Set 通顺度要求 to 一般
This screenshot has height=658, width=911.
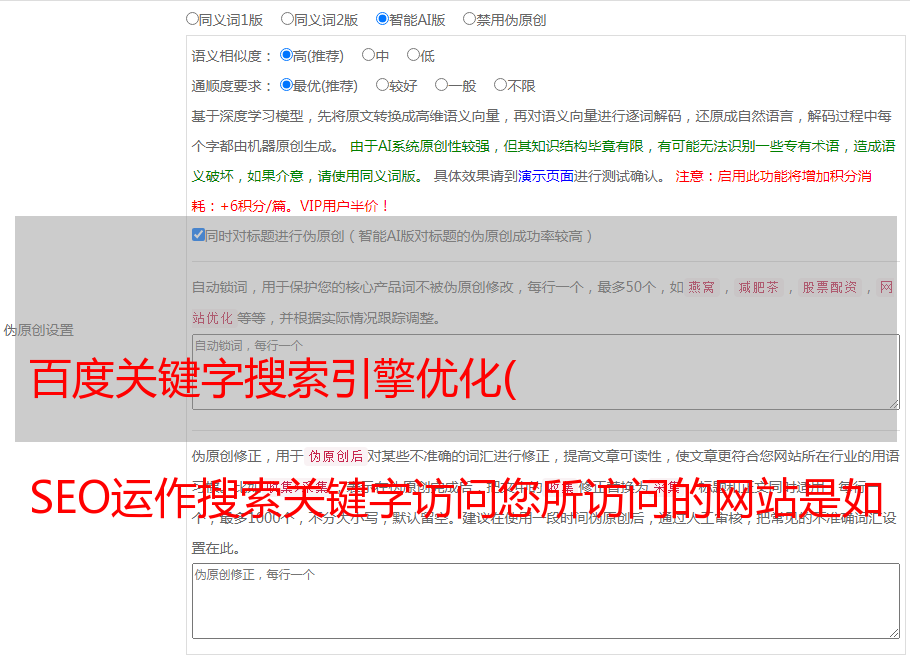point(442,85)
